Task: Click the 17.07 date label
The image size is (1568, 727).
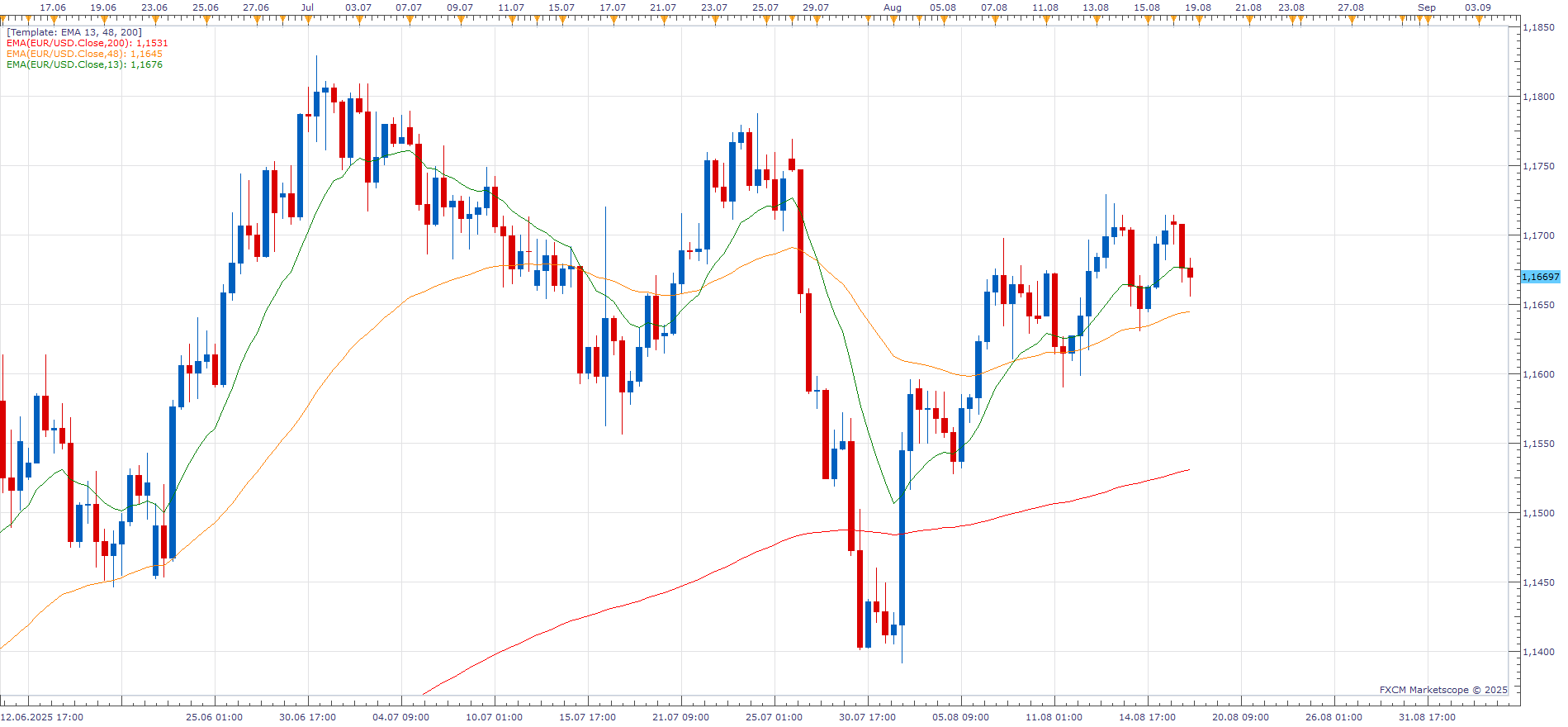Action: (x=613, y=7)
